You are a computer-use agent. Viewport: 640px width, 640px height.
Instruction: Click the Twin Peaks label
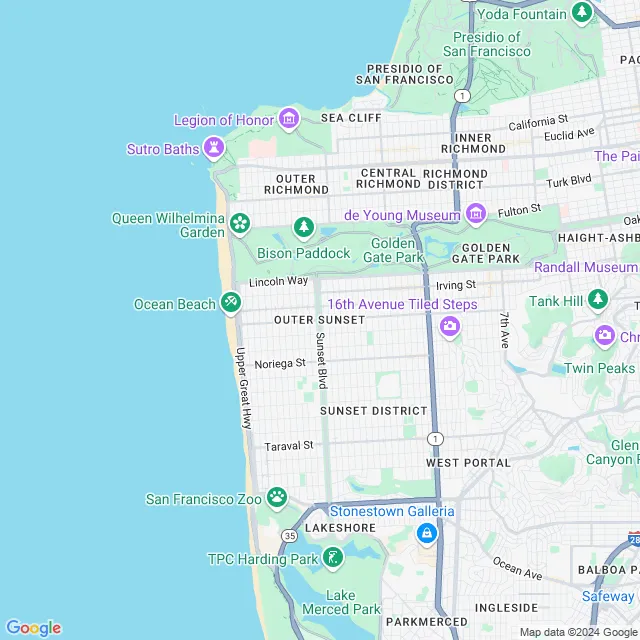pos(600,368)
